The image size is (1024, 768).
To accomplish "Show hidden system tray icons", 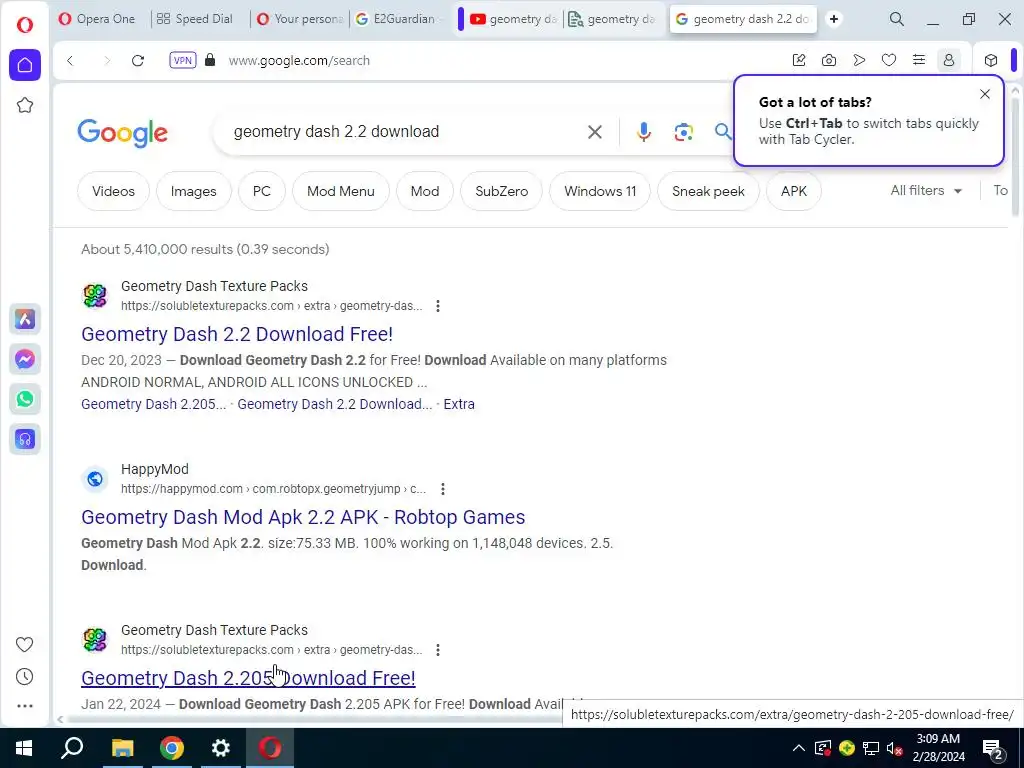I will click(799, 748).
